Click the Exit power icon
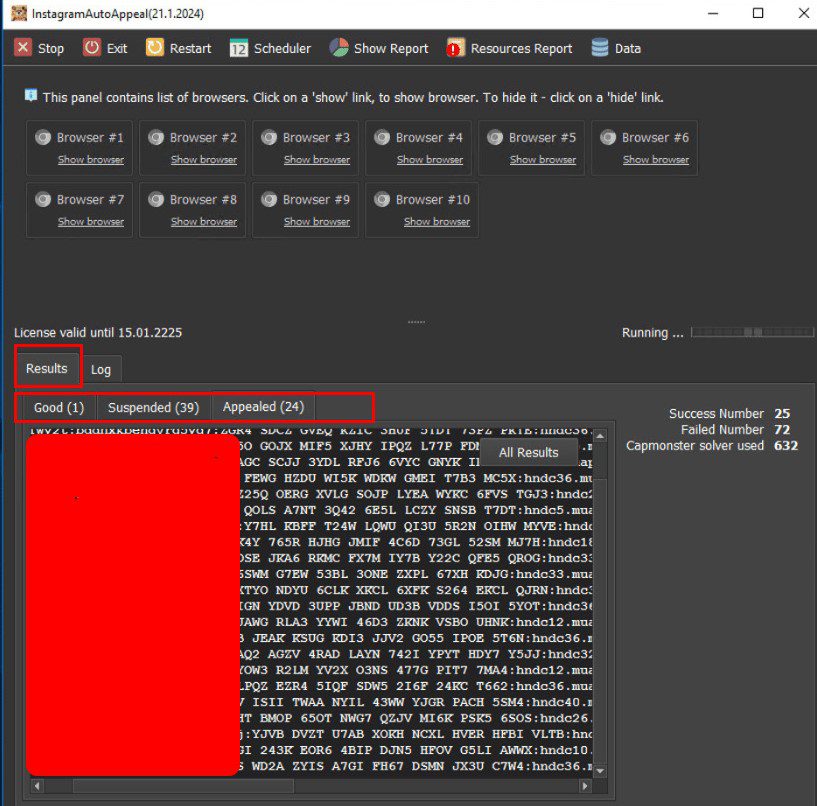 [92, 47]
